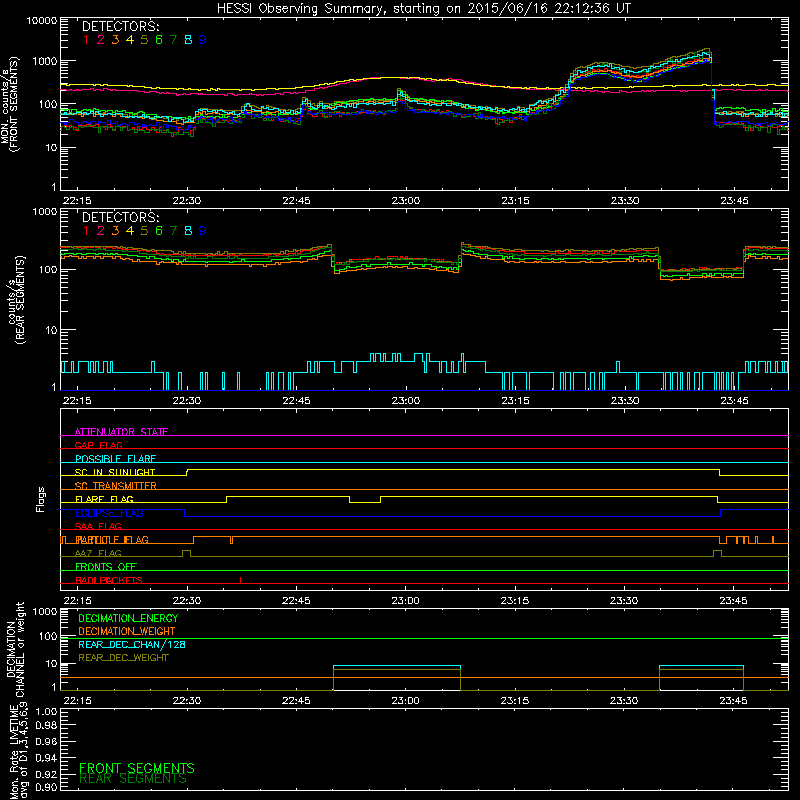Click the 0.90 livetime y-axis tick value
Image resolution: width=800 pixels, height=800 pixels.
(x=46, y=787)
